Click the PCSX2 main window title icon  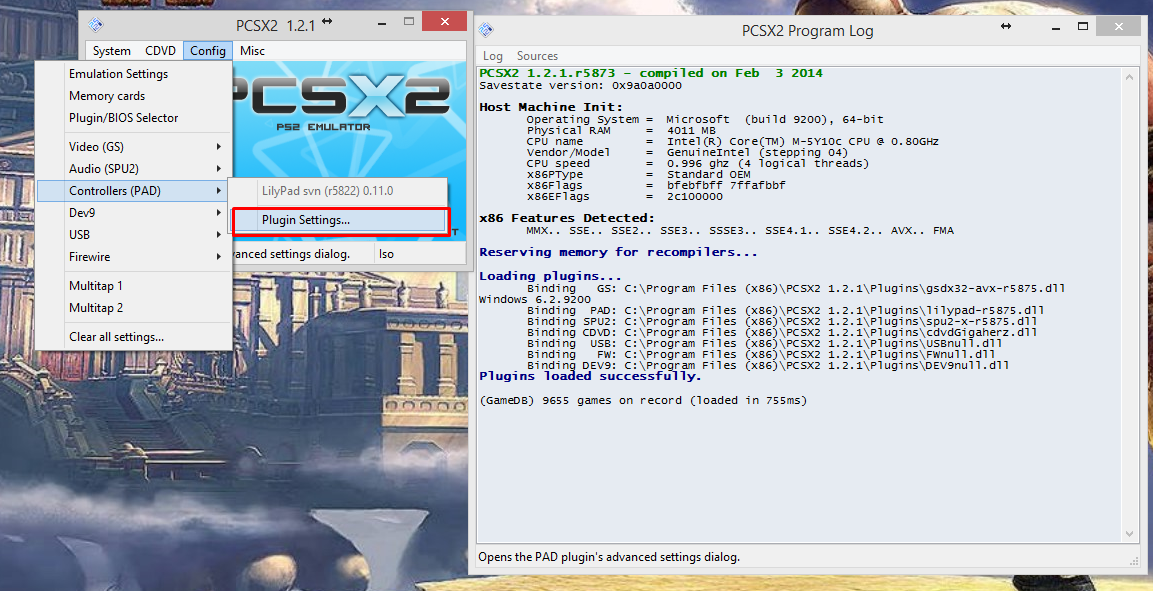[x=96, y=24]
